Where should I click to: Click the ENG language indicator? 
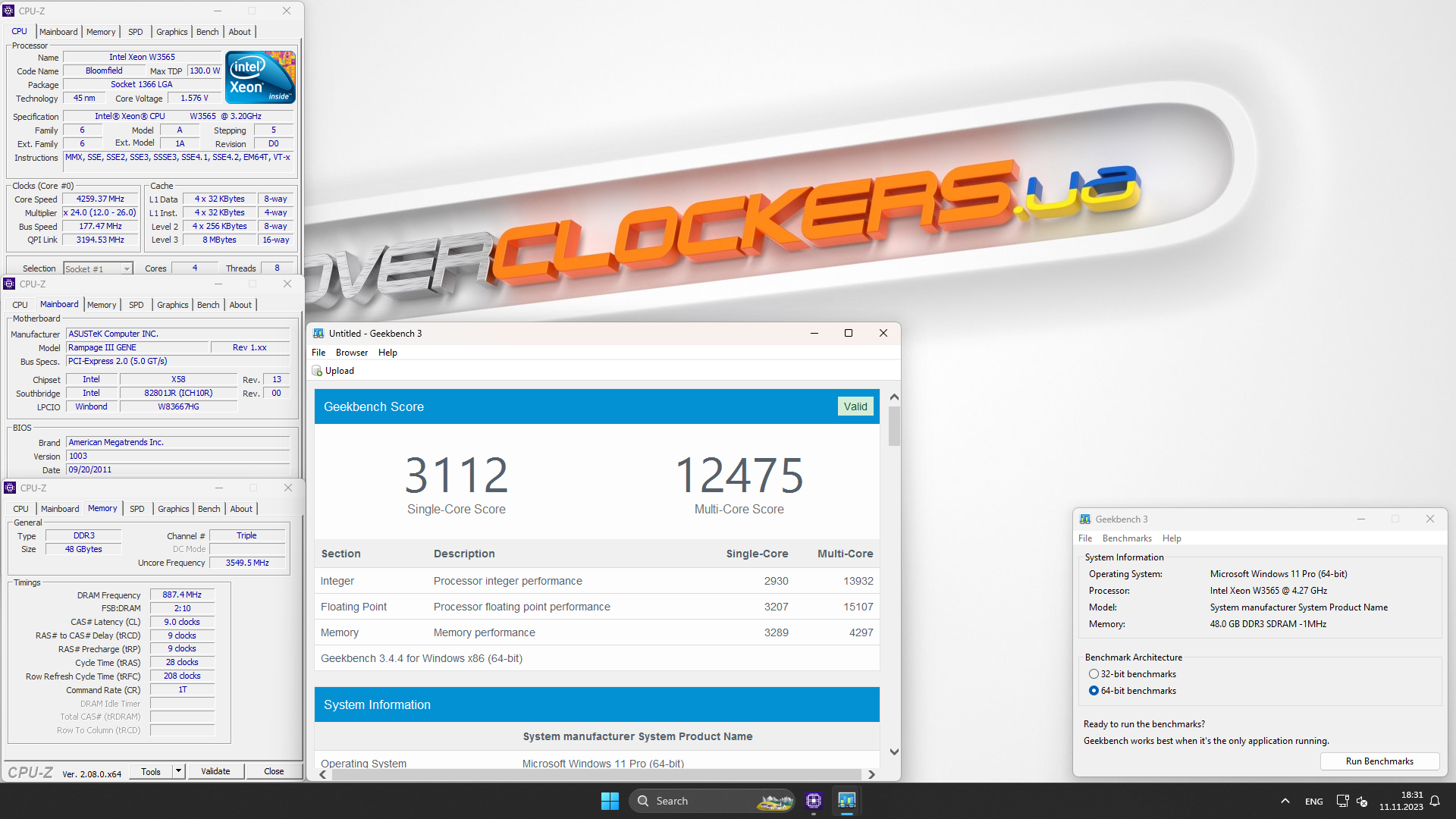(1313, 801)
